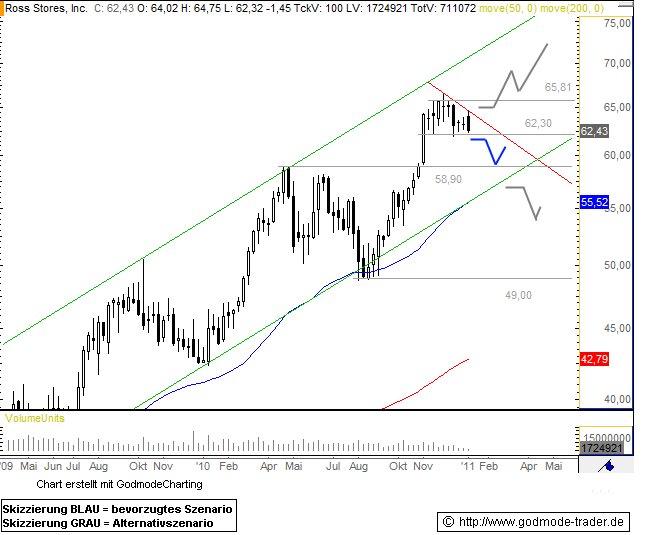Click the Skizzierung GRAU legend line
Image resolution: width=656 pixels, height=535 pixels.
pyautogui.click(x=108, y=523)
